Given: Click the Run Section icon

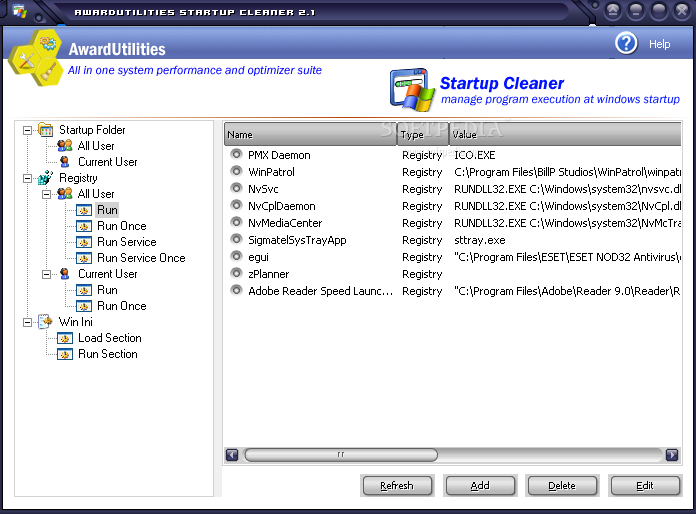Looking at the screenshot, I should 65,354.
